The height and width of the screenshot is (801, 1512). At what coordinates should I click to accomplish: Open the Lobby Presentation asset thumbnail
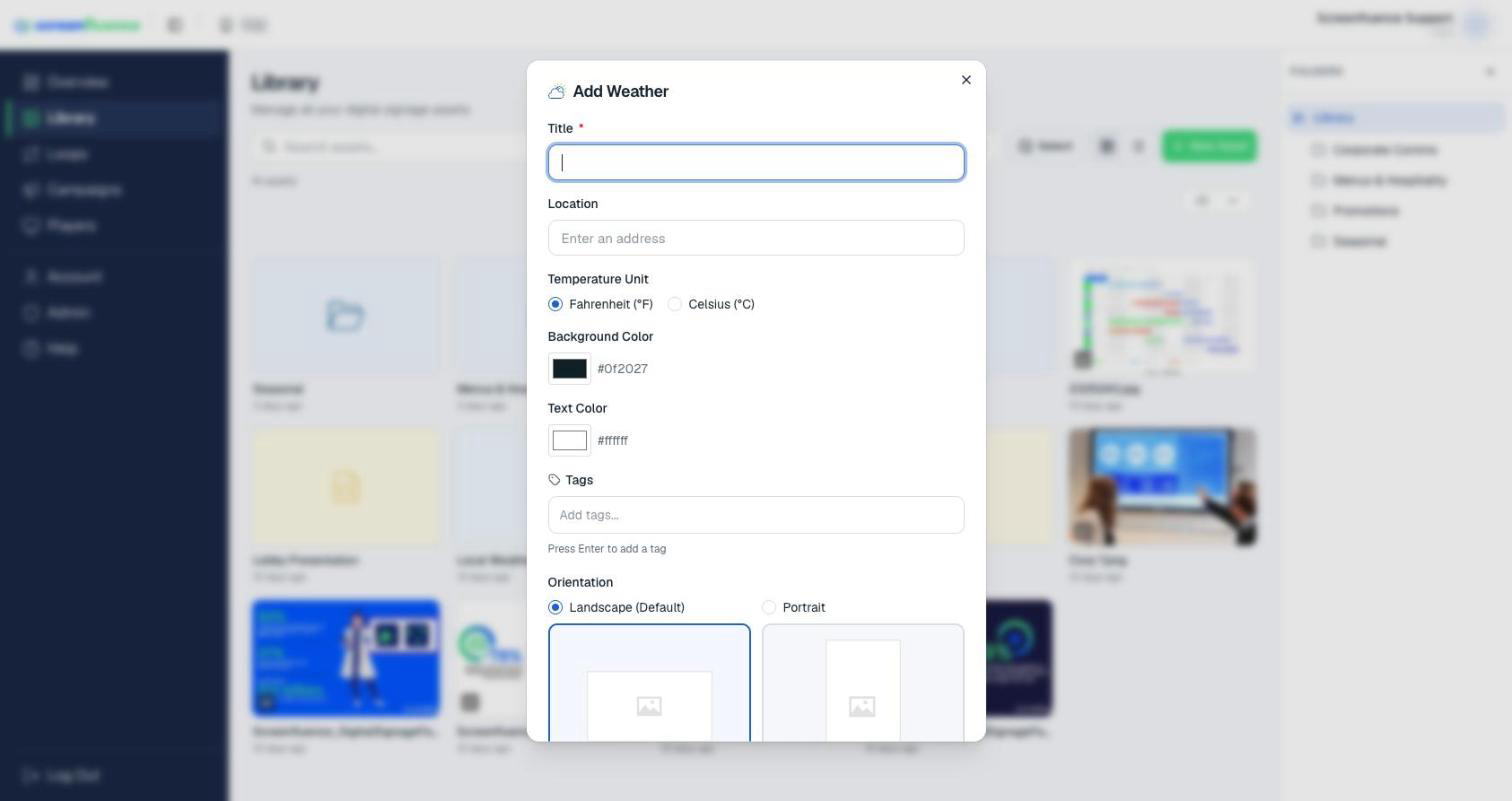(x=345, y=487)
